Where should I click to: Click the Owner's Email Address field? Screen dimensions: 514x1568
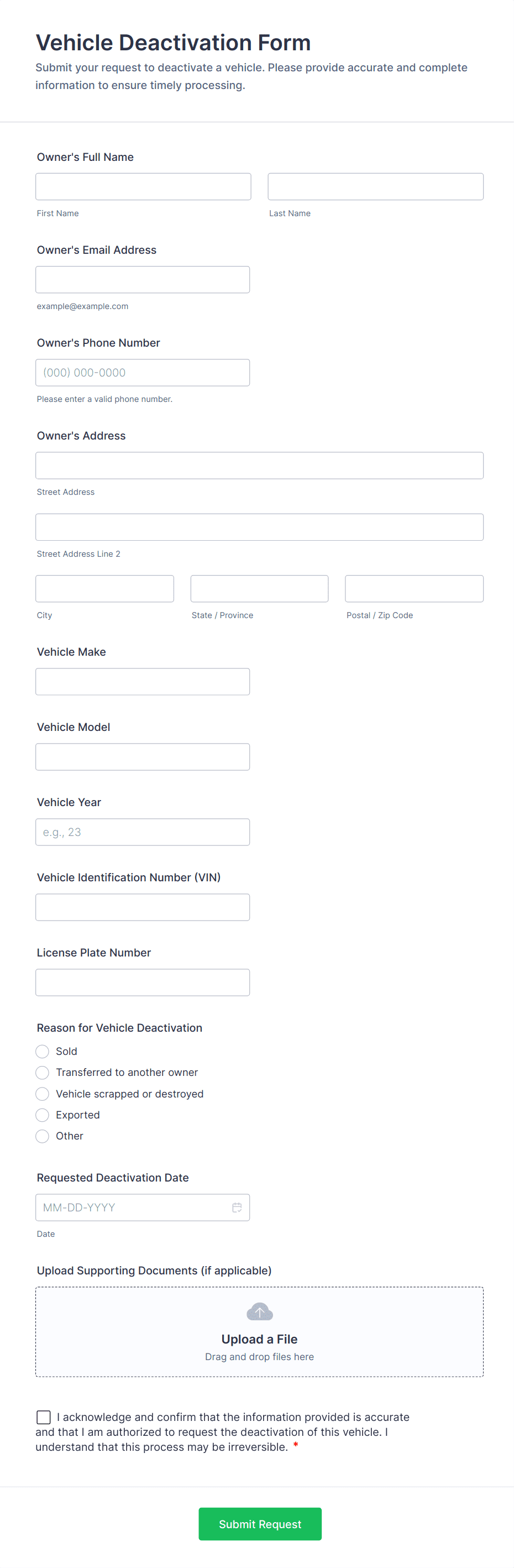coord(143,279)
